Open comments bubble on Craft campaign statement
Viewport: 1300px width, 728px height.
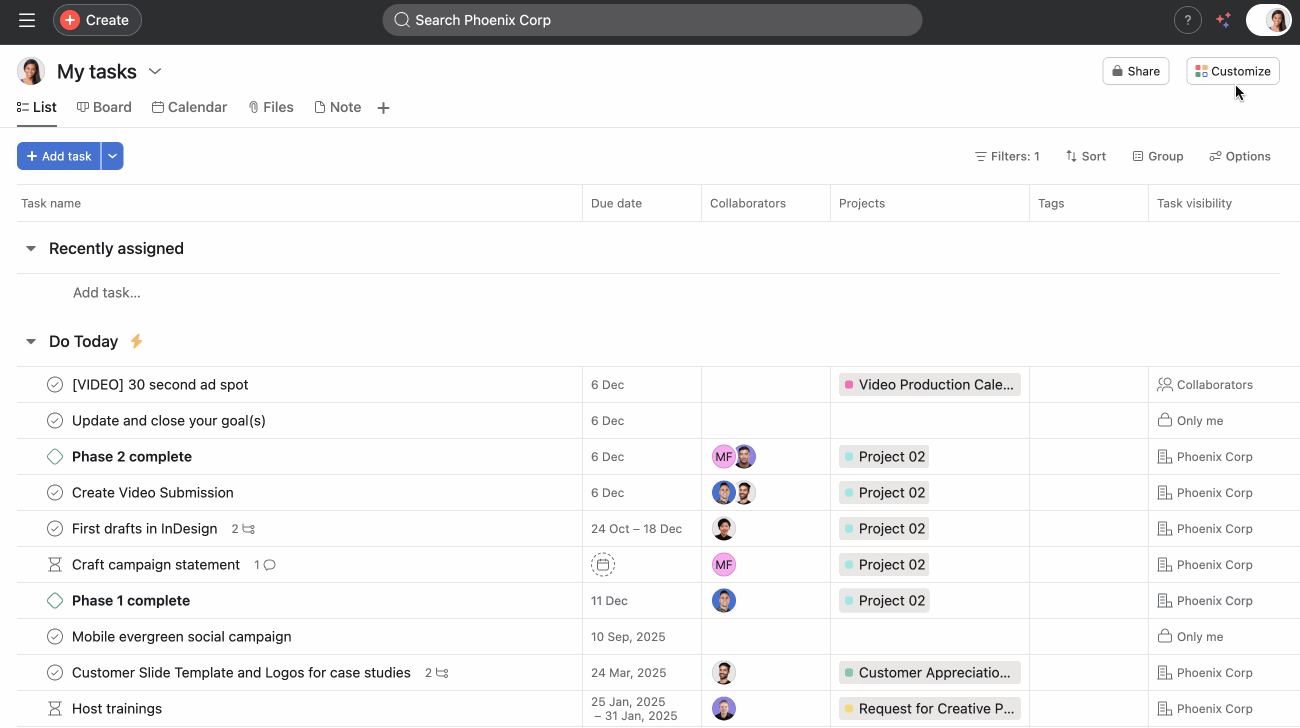click(x=268, y=564)
